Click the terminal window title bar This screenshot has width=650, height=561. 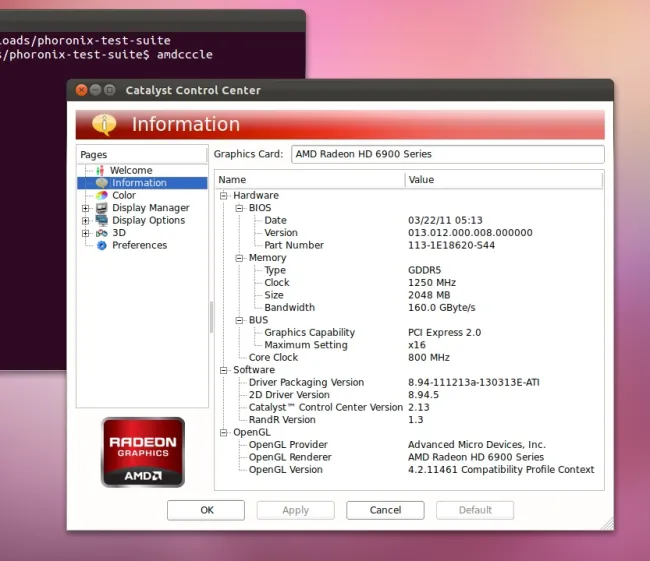coord(153,21)
